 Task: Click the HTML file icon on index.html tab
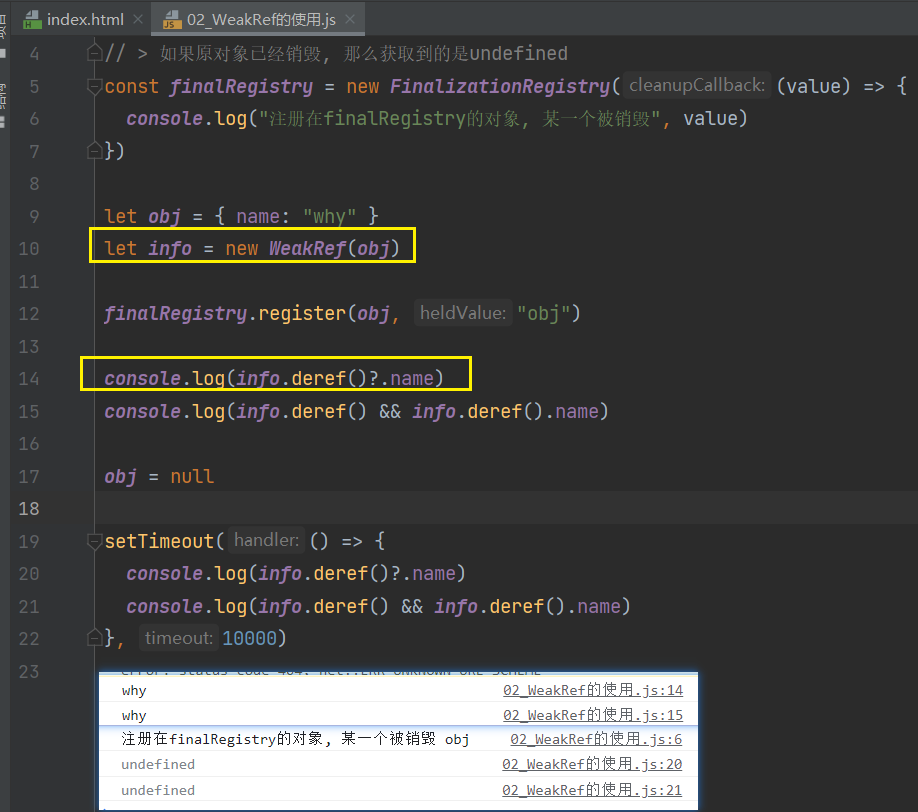point(32,20)
